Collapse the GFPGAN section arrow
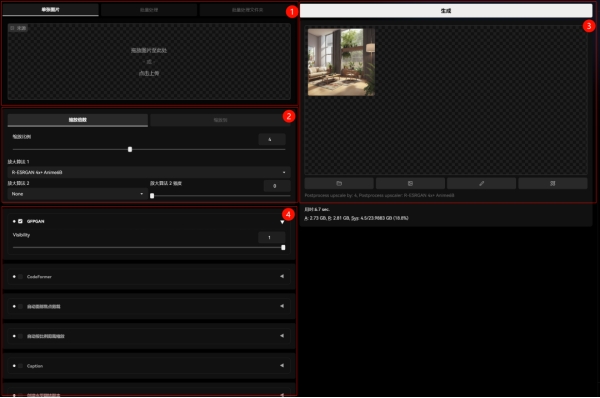 tap(282, 222)
